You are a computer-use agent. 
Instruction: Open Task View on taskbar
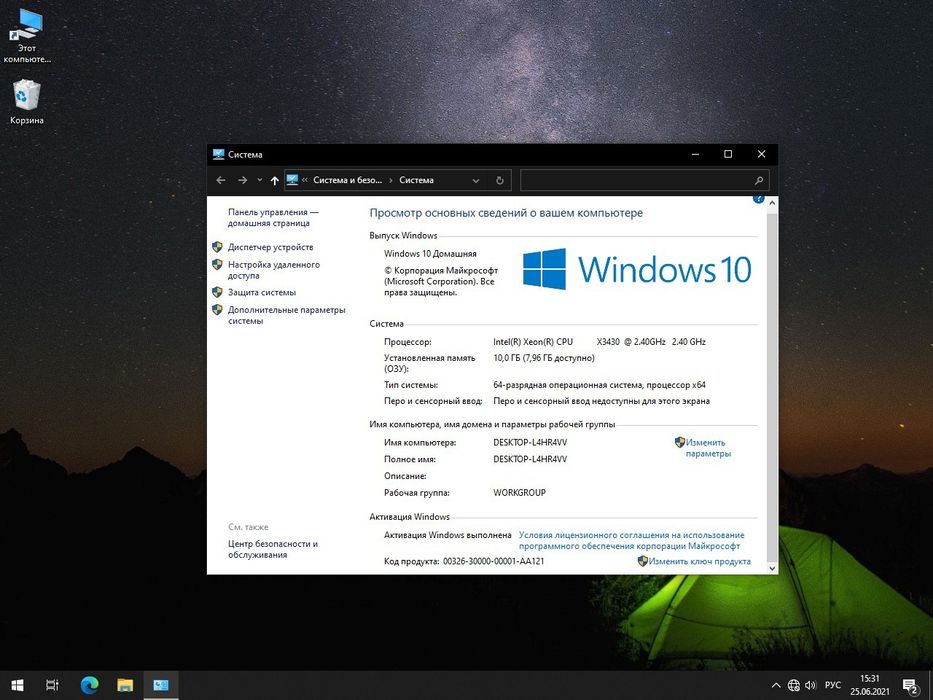point(52,685)
